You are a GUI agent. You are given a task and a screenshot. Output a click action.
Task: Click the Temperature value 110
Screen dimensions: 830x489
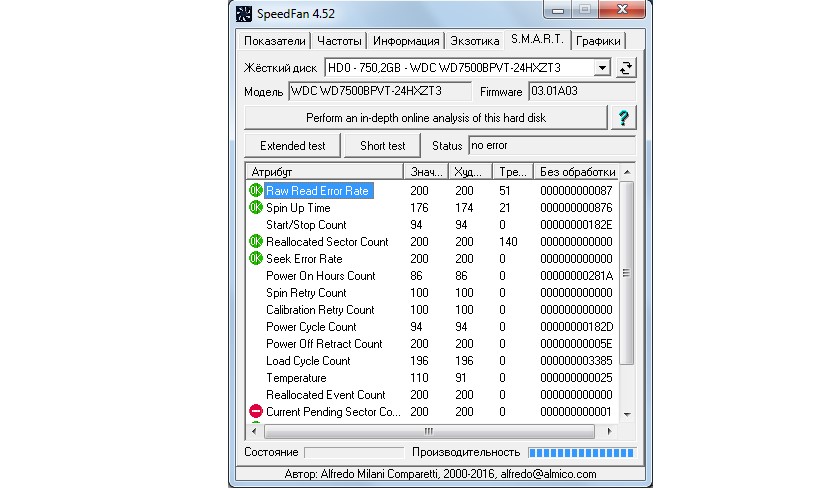(419, 377)
